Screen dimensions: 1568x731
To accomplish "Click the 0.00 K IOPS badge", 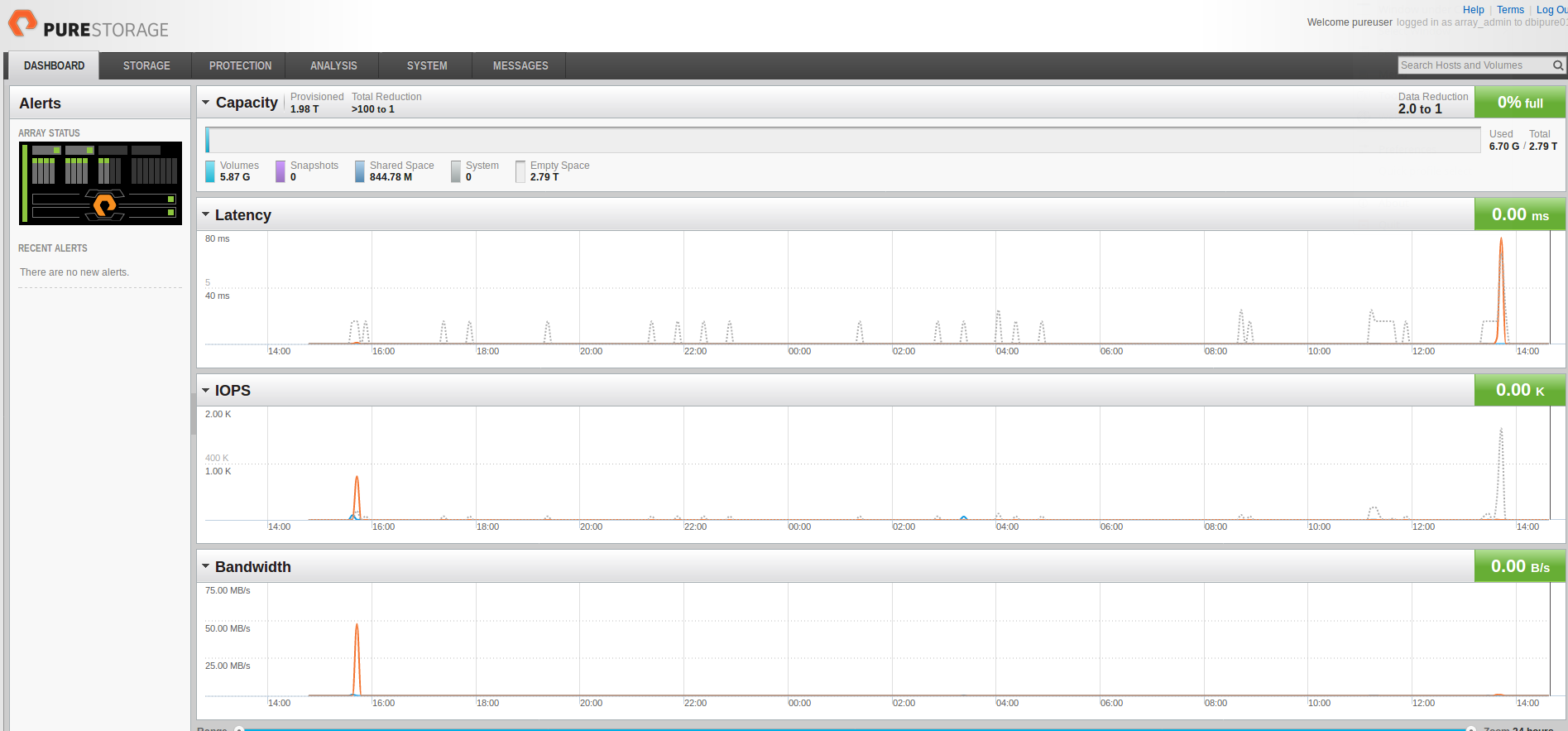I will pyautogui.click(x=1520, y=390).
